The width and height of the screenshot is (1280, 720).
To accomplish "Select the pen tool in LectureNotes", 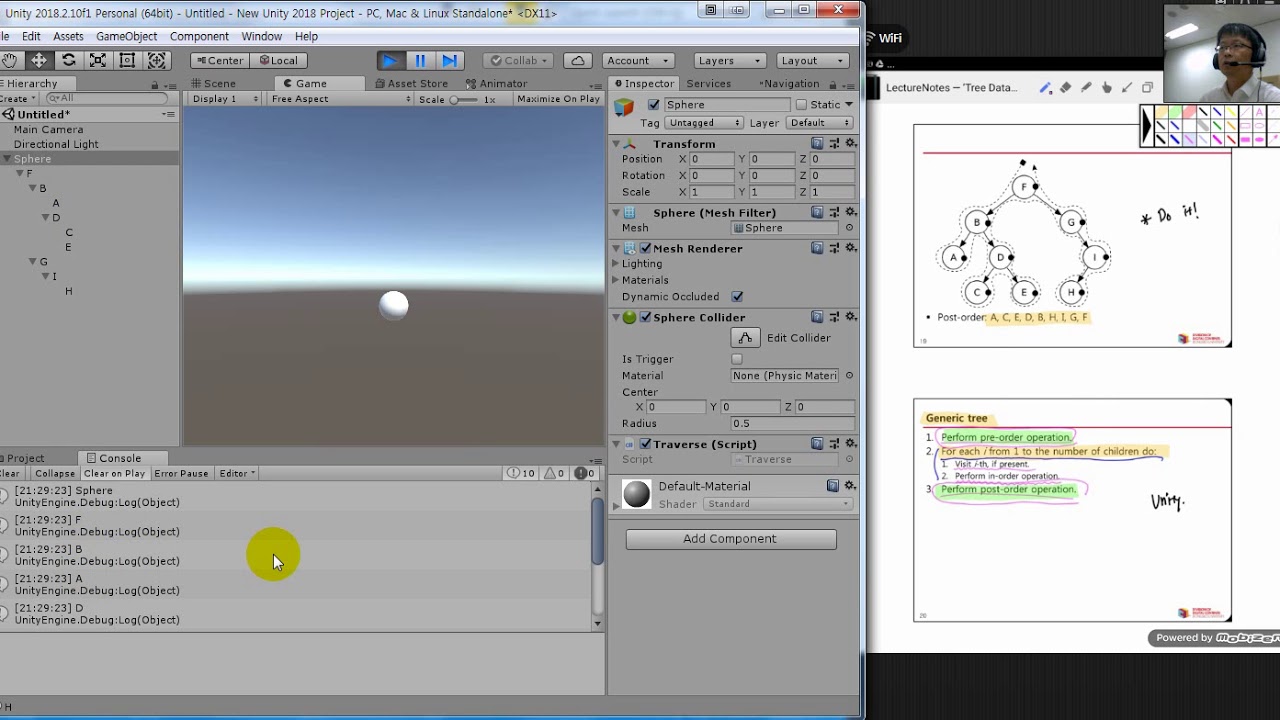I will pos(1045,88).
